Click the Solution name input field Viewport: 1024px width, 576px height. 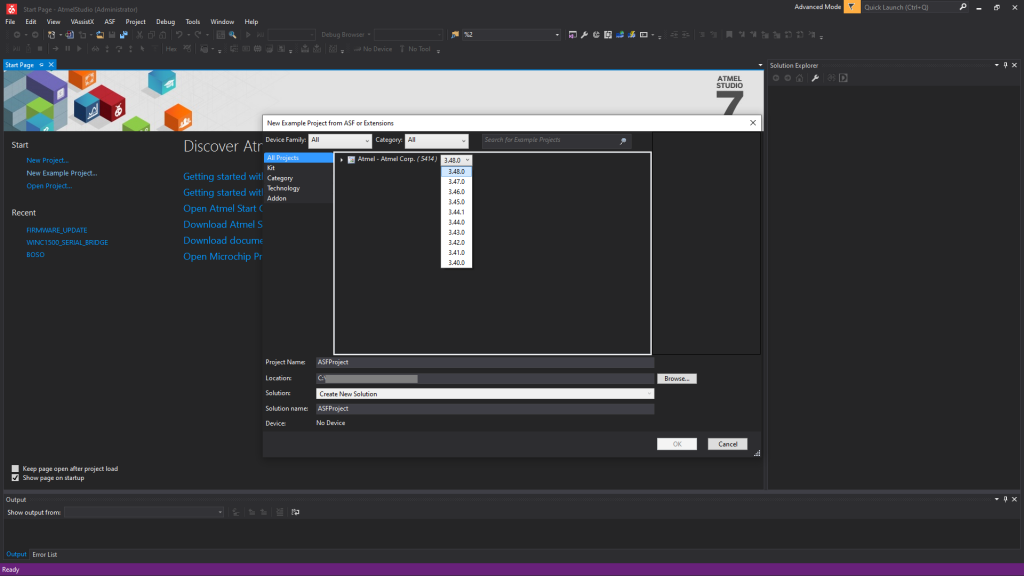pyautogui.click(x=485, y=409)
